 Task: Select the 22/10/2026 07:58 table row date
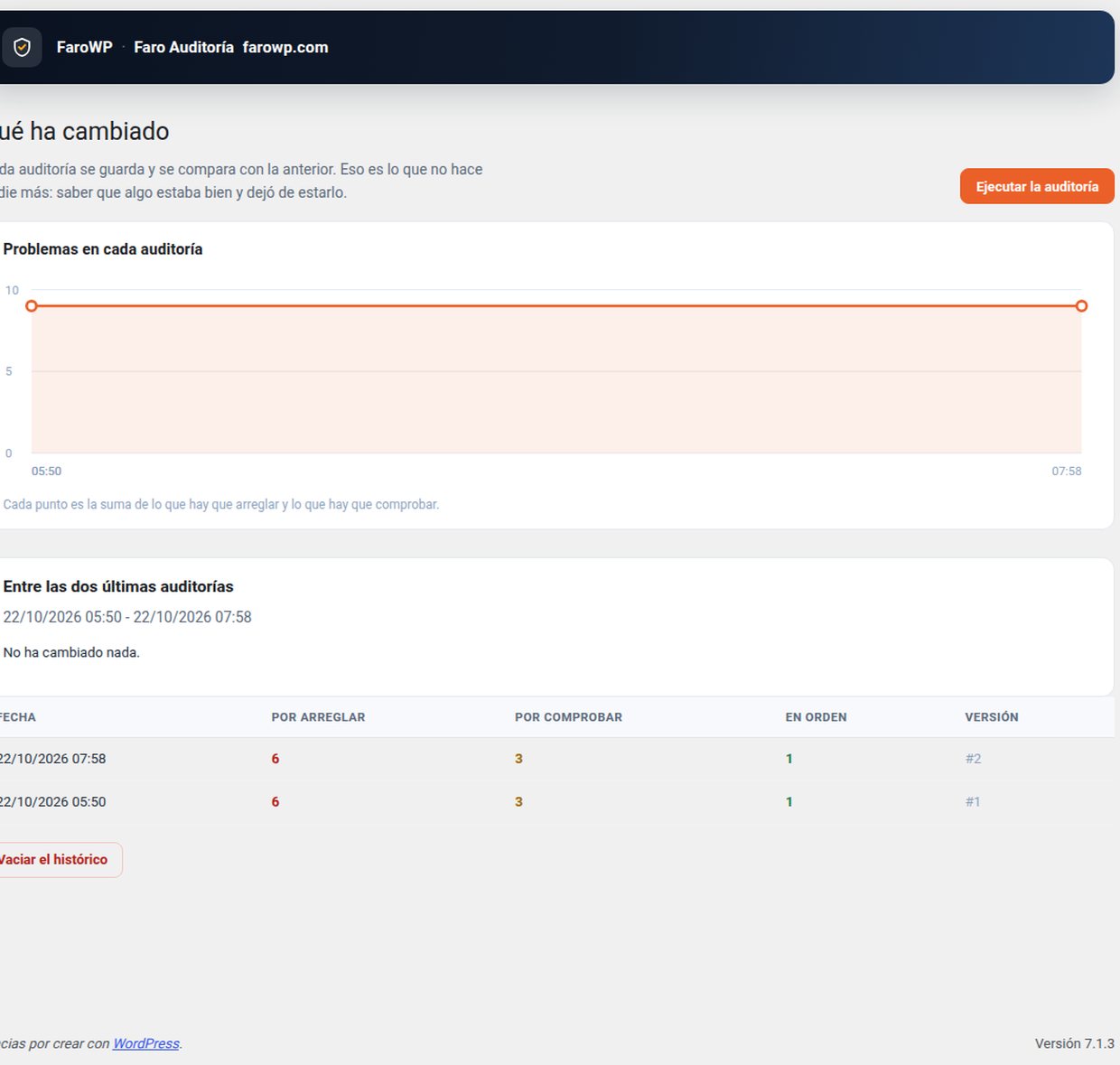click(x=52, y=759)
